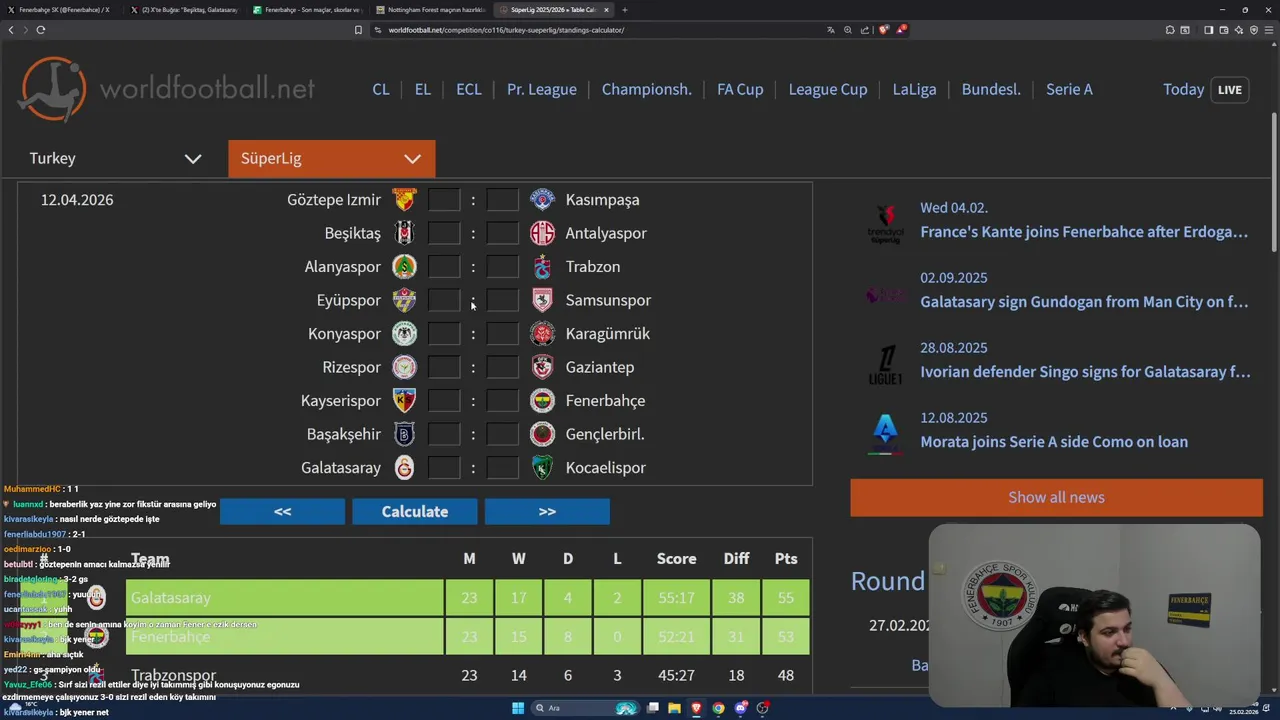Click Göztepe Izmir club crest
Screen dimensions: 1280x720
click(x=404, y=200)
